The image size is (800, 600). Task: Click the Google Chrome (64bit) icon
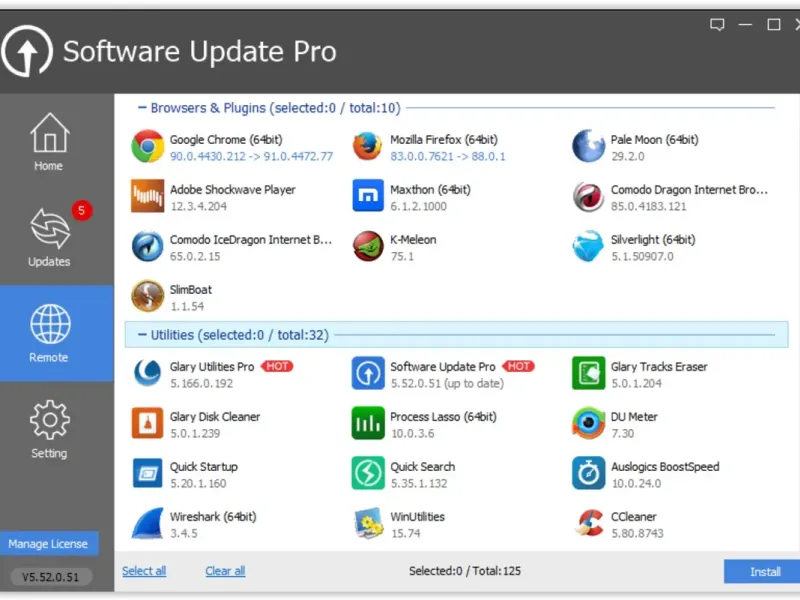[x=147, y=146]
